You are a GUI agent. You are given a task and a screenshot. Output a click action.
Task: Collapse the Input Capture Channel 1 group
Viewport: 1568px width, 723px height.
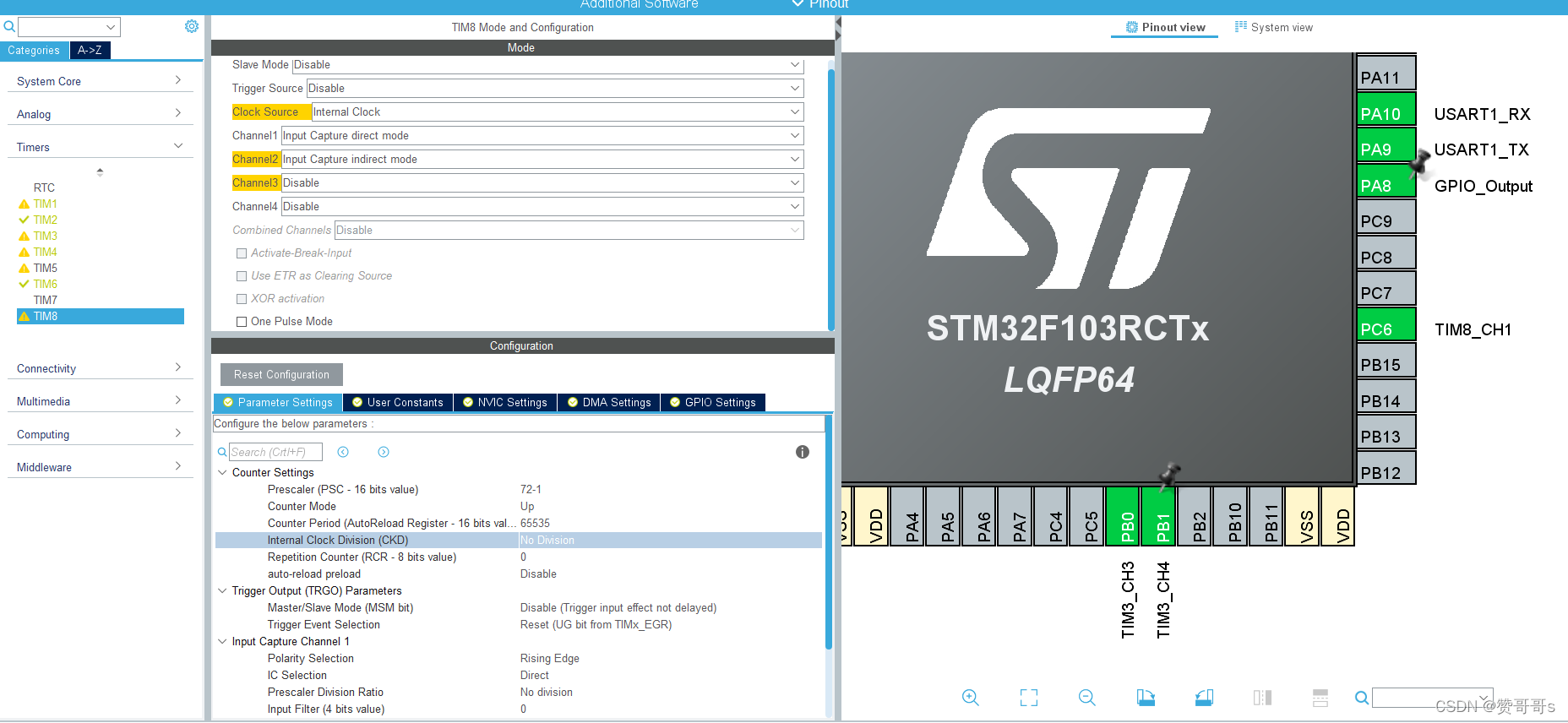click(x=222, y=642)
